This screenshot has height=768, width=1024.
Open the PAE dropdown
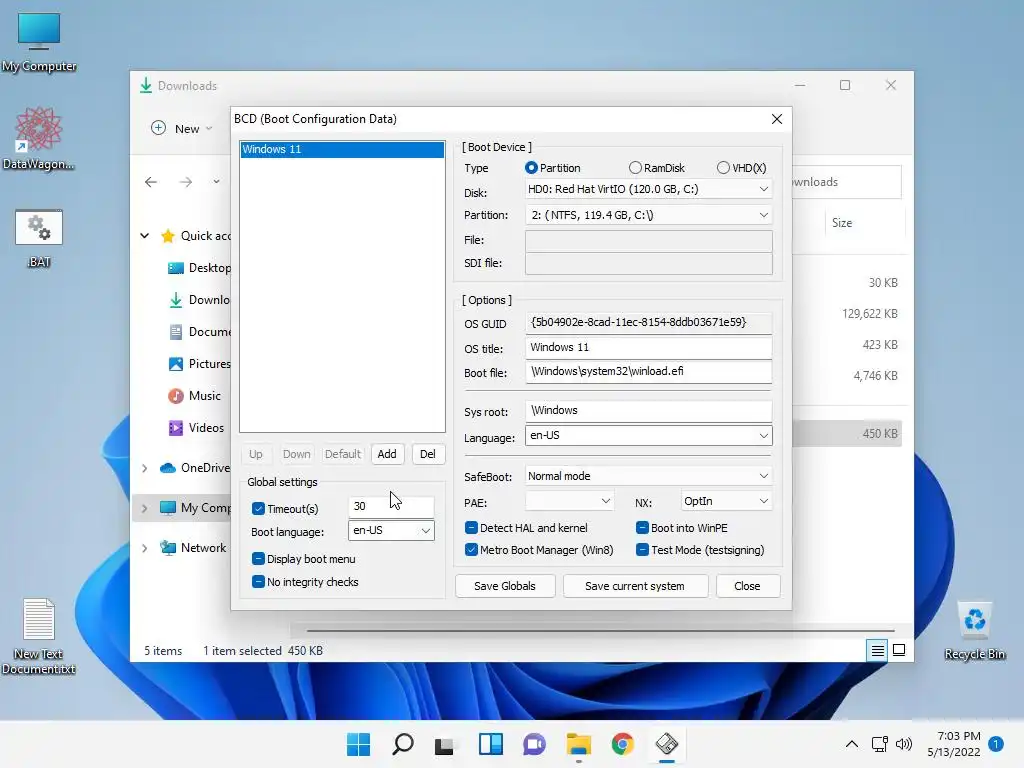[x=569, y=501]
